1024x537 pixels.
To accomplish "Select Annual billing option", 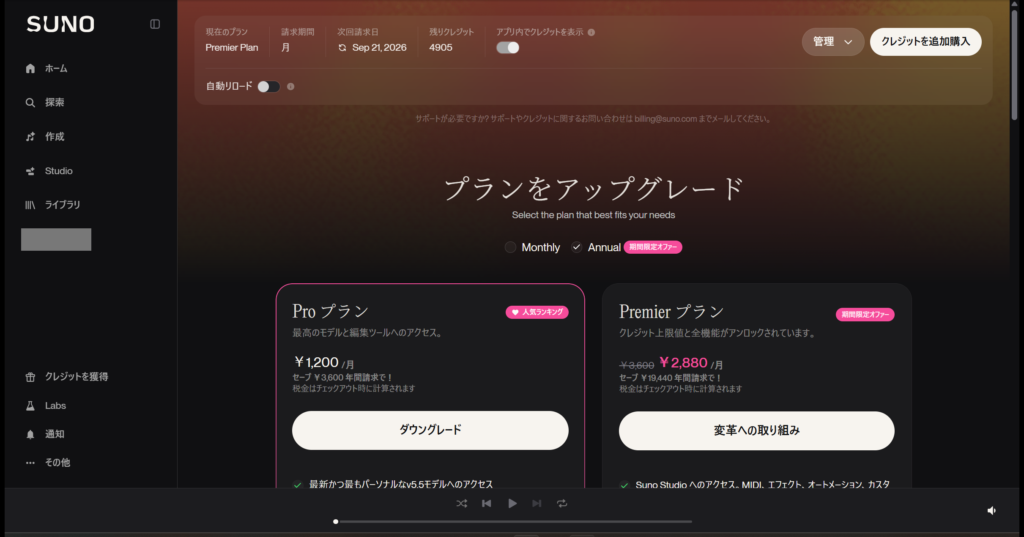I will 596,248.
